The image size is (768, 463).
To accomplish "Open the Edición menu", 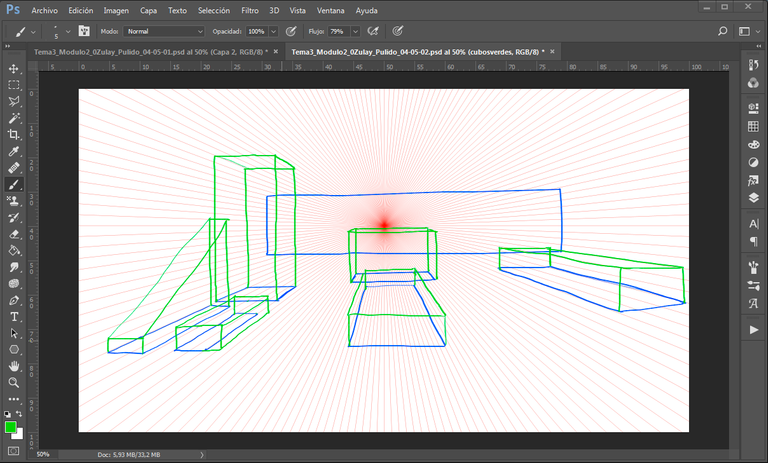I will [81, 10].
